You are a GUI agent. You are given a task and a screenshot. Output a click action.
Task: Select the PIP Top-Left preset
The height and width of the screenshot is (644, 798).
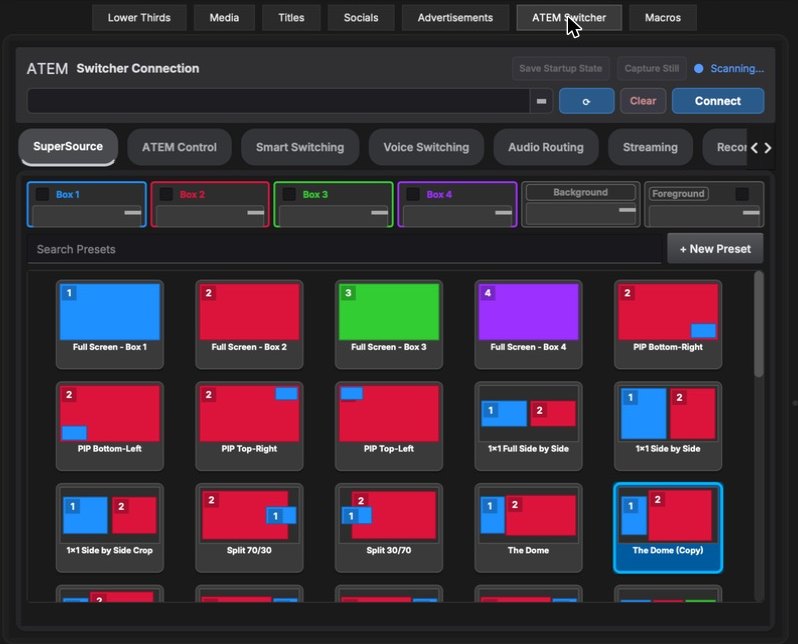pyautogui.click(x=389, y=426)
